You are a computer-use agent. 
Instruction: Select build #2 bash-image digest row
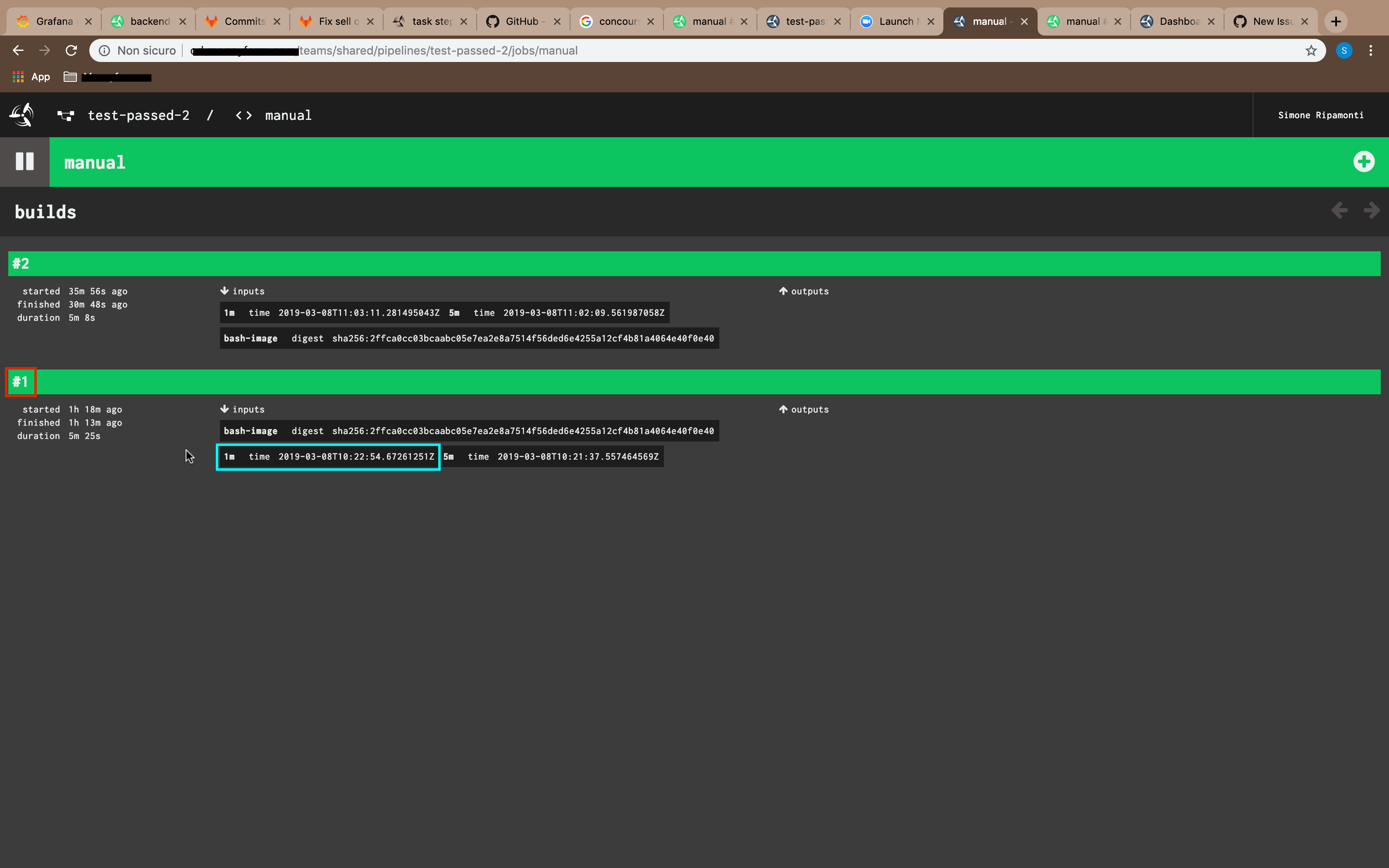coord(469,339)
